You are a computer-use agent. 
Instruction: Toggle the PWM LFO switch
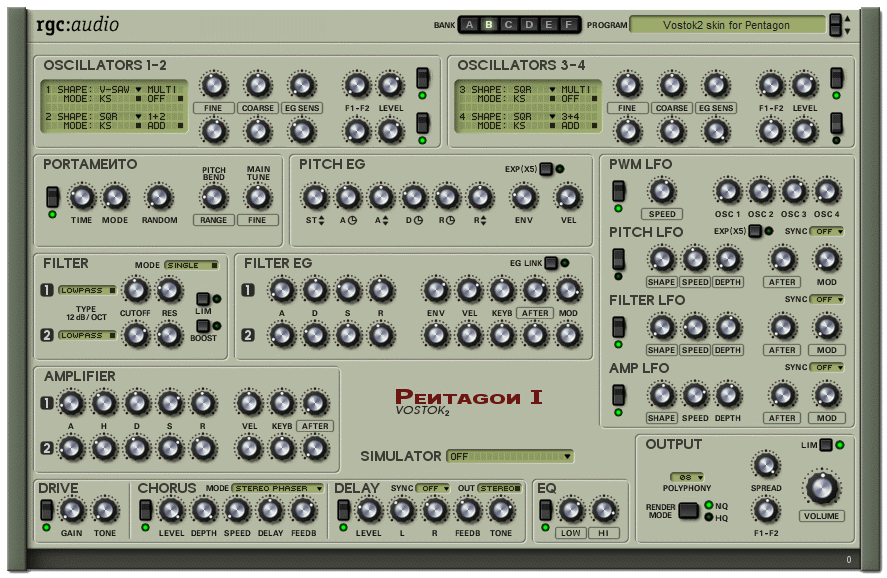[619, 191]
